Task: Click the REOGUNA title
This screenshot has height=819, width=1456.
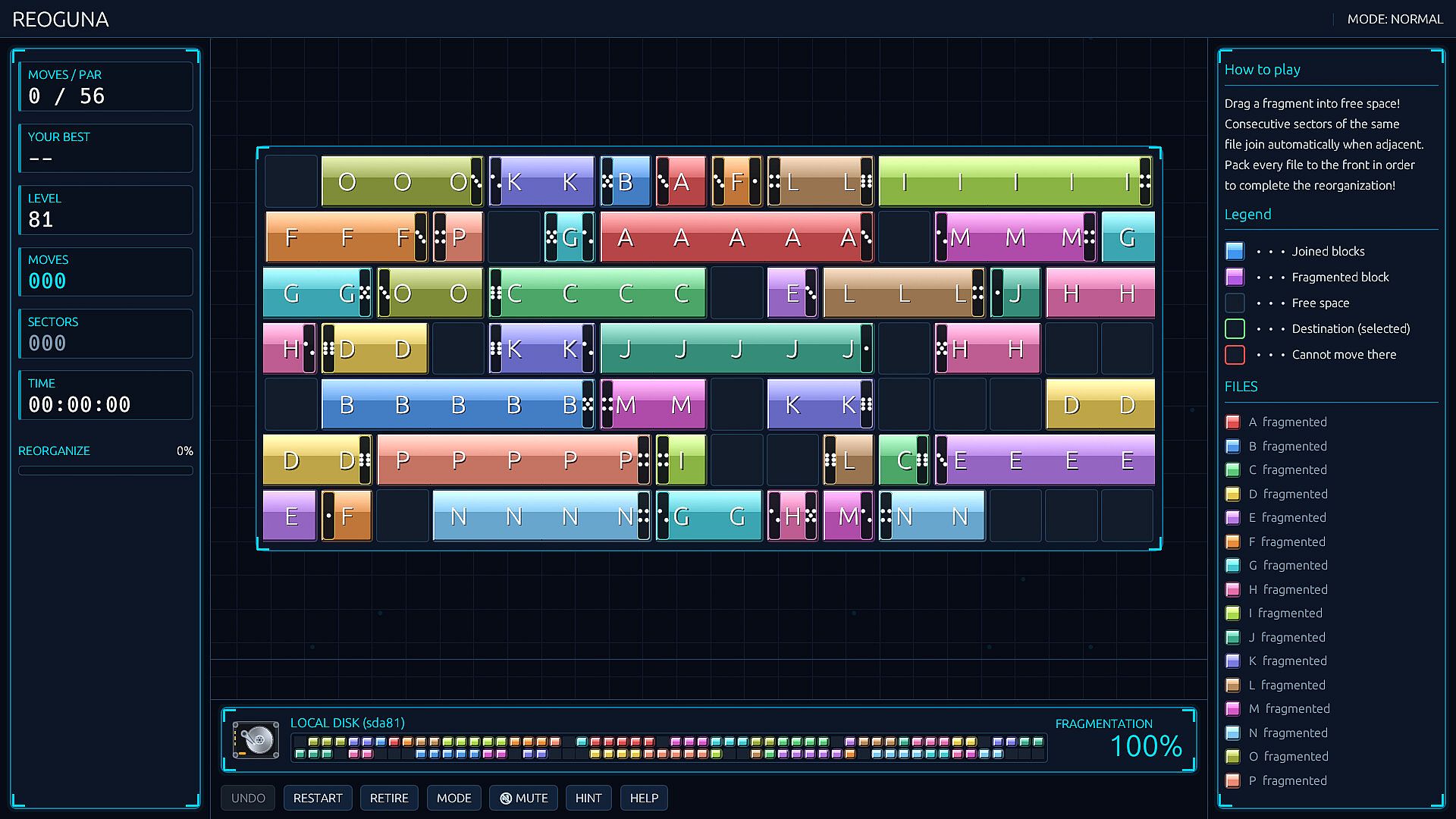Action: [x=61, y=19]
